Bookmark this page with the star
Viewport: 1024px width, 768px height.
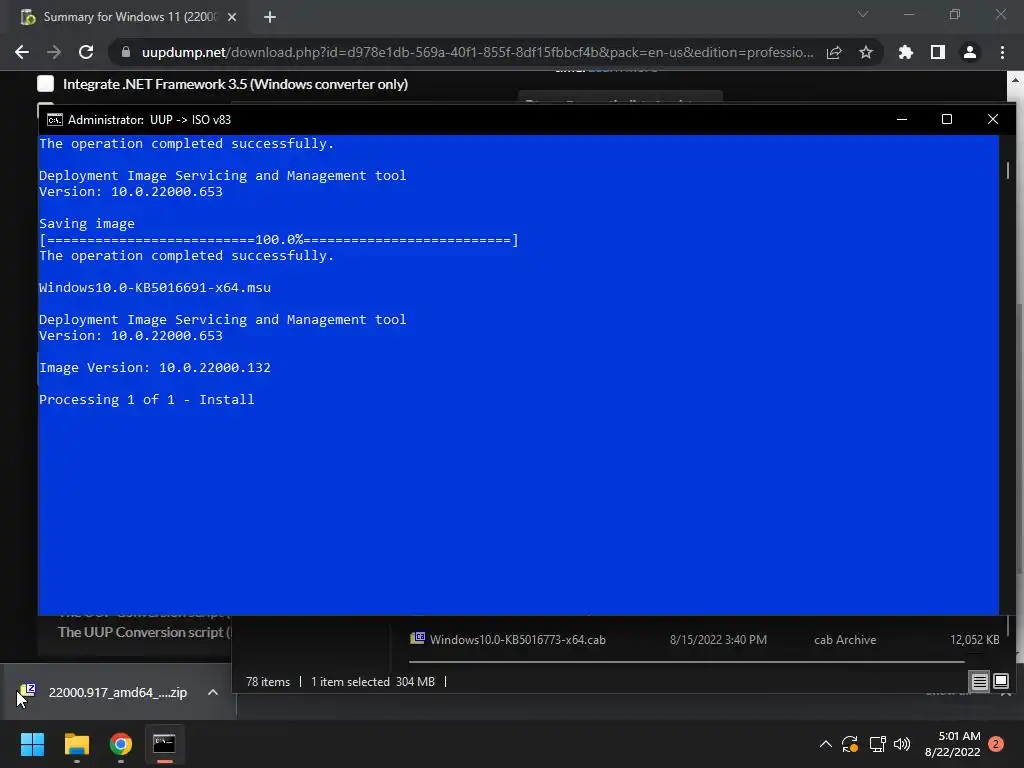[866, 52]
